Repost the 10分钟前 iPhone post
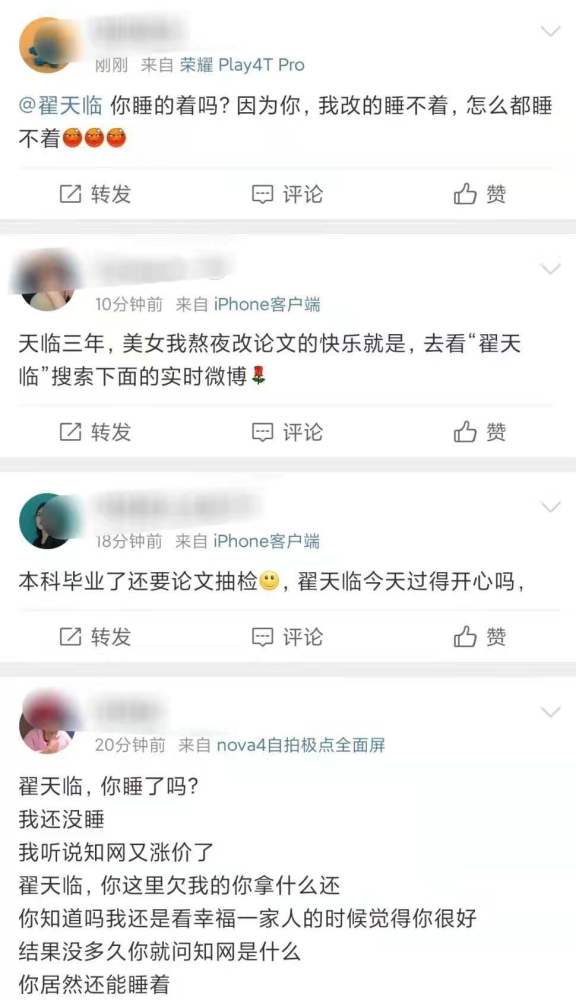This screenshot has height=1000, width=576. (95, 432)
